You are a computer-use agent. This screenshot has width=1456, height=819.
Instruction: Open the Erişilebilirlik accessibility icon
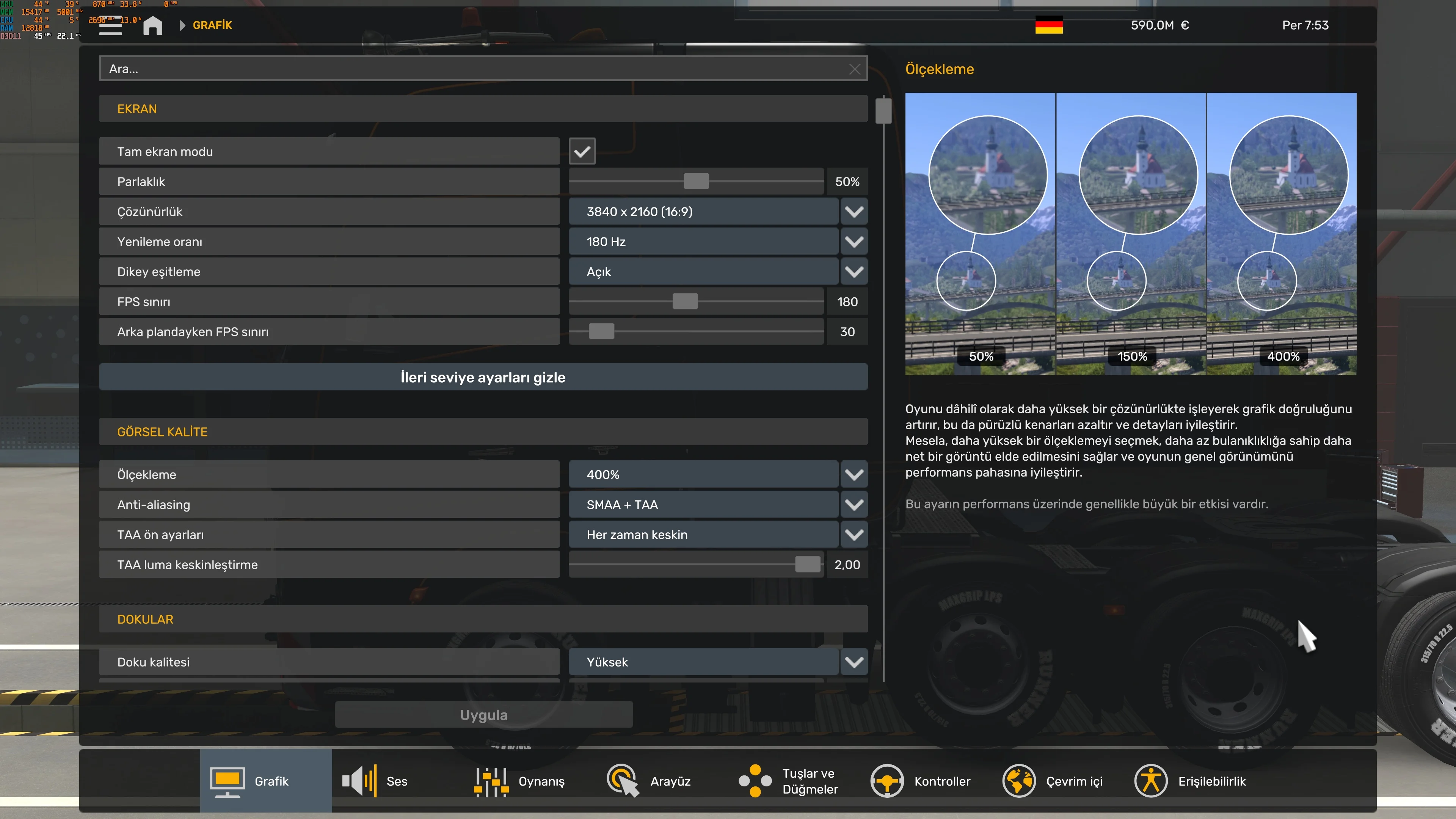1151,781
